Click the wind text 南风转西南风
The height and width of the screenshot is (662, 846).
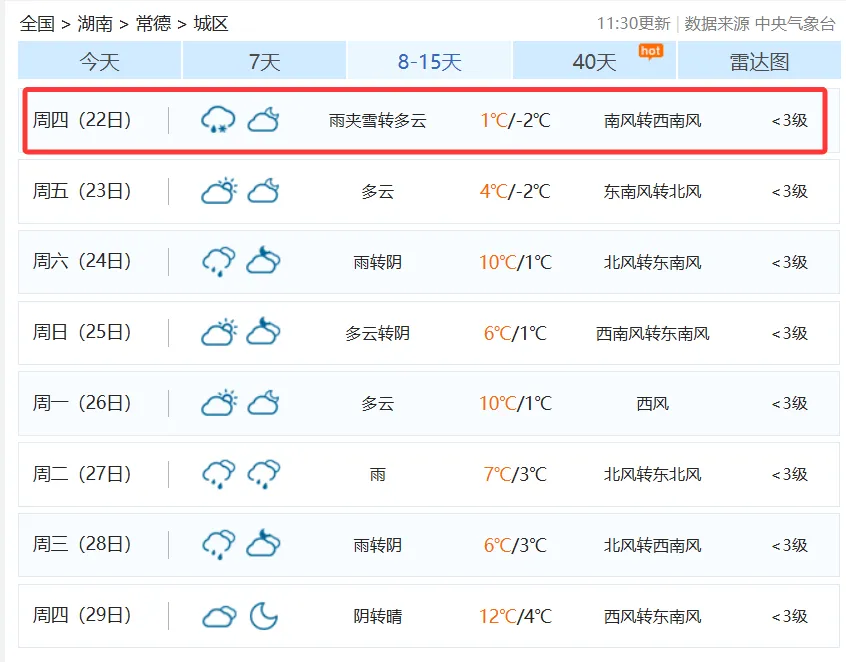tap(652, 120)
